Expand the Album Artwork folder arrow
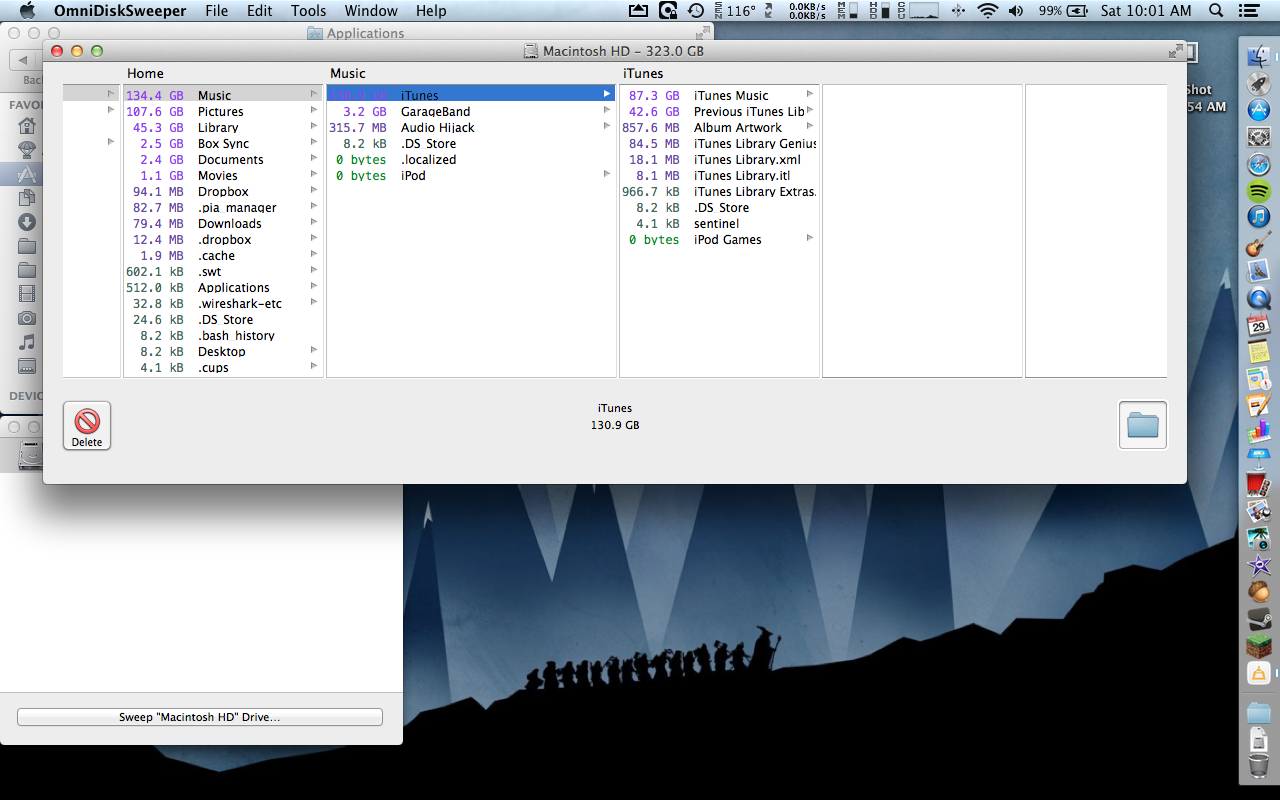The image size is (1280, 800). [x=810, y=126]
